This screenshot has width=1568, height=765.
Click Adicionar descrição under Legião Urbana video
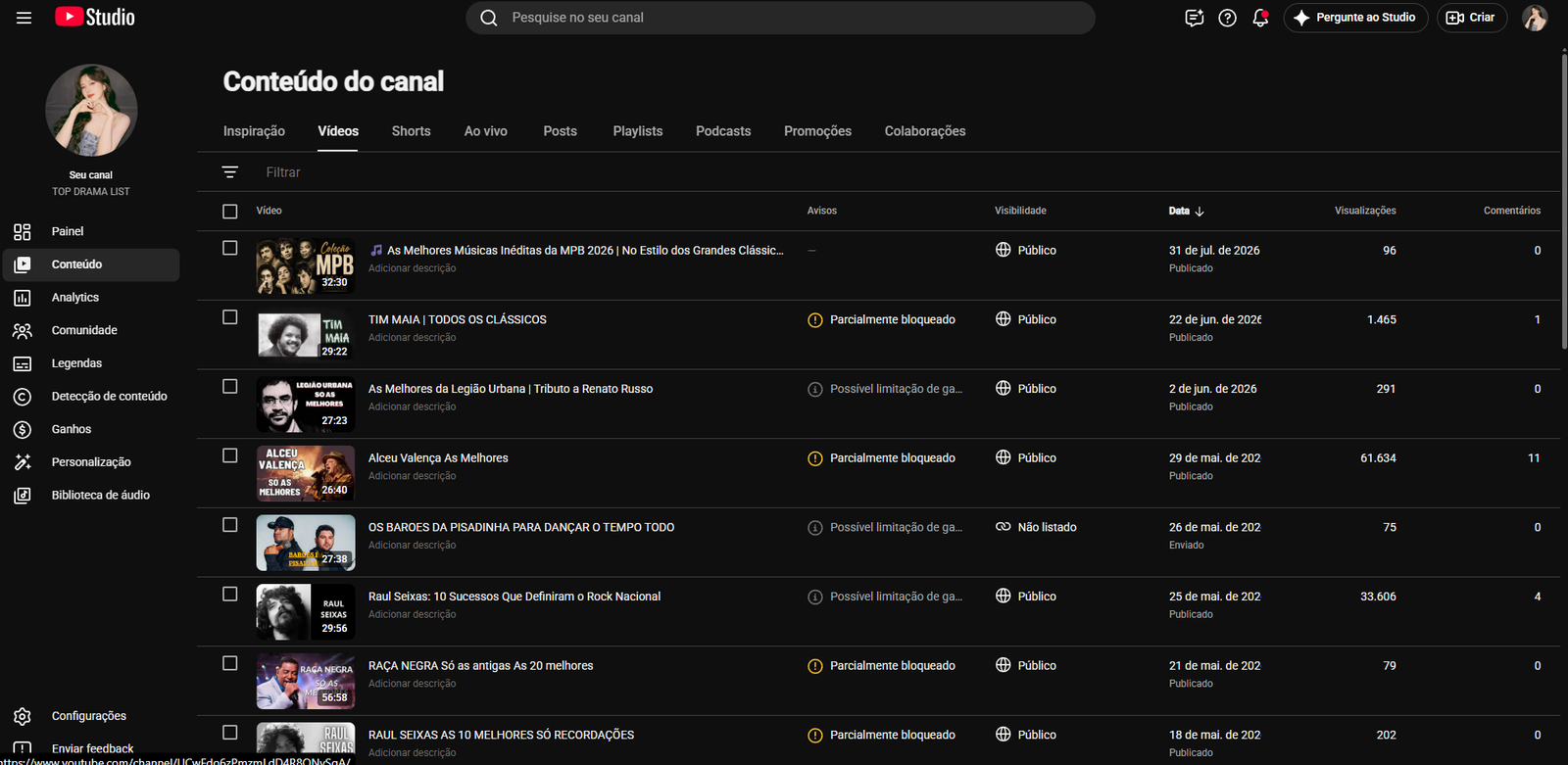click(x=413, y=407)
